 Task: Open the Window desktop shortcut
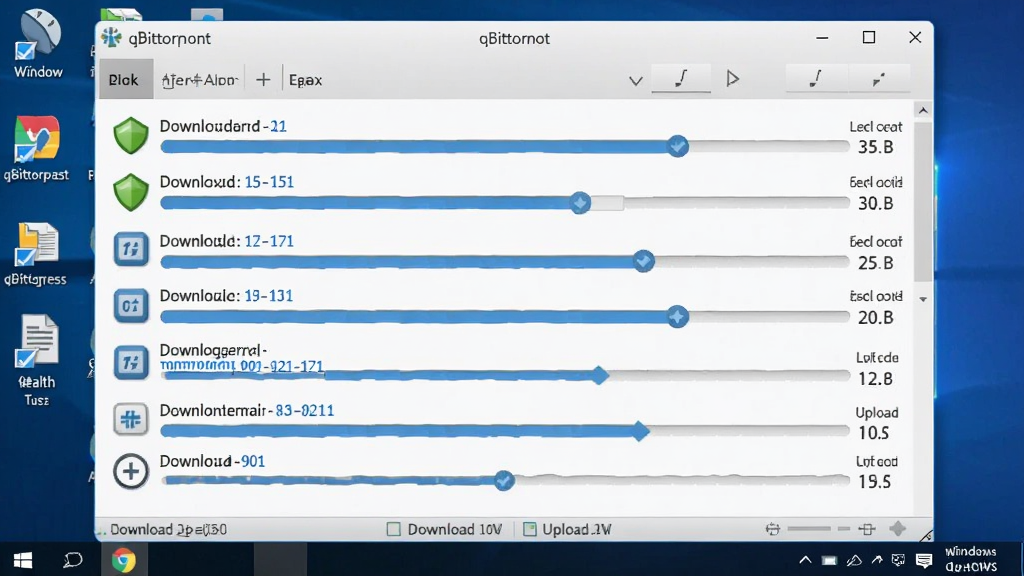click(x=39, y=44)
